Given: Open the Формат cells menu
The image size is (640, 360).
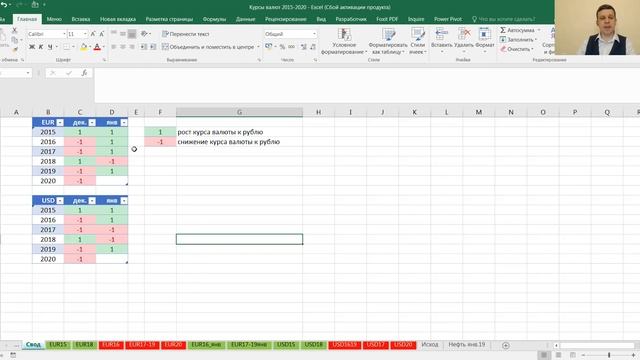Looking at the screenshot, I should pos(485,41).
